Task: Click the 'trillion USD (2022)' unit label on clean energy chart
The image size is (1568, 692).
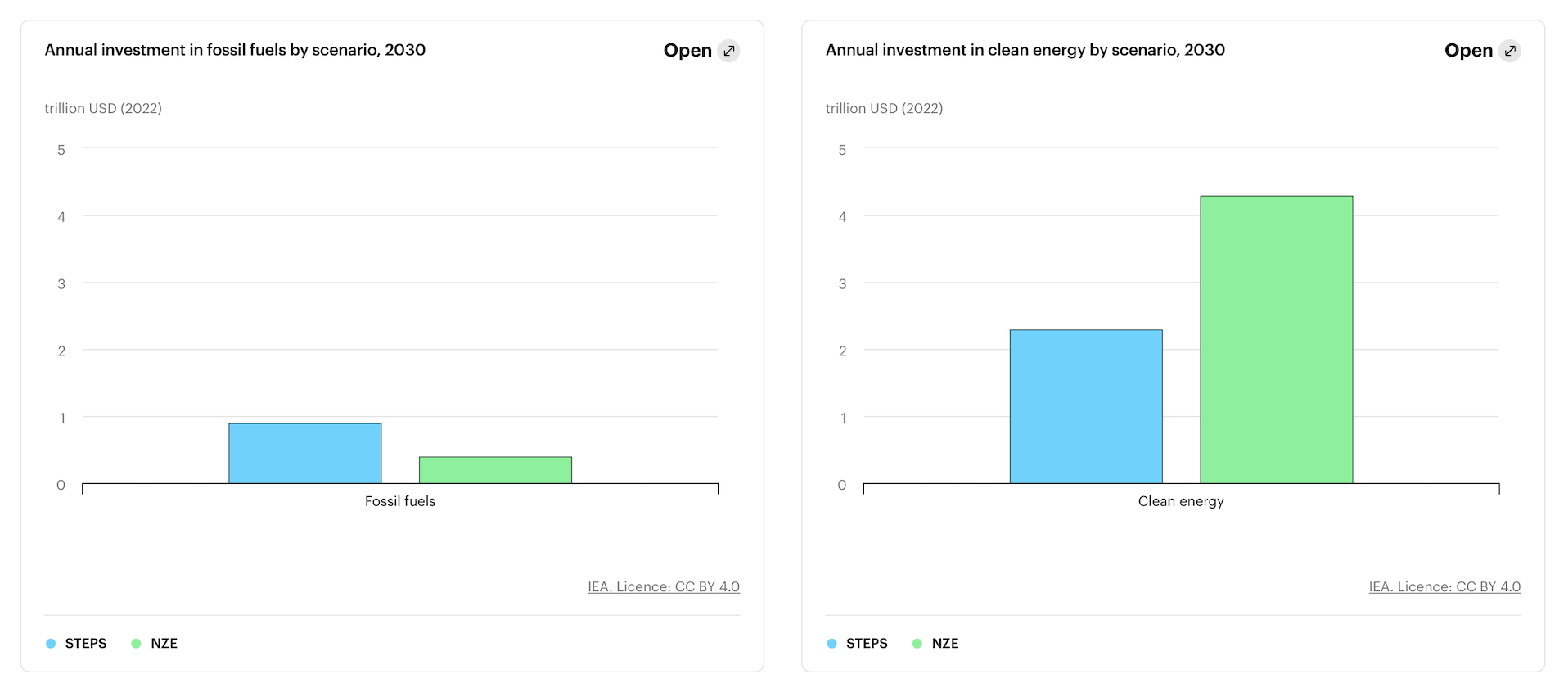Action: tap(884, 108)
